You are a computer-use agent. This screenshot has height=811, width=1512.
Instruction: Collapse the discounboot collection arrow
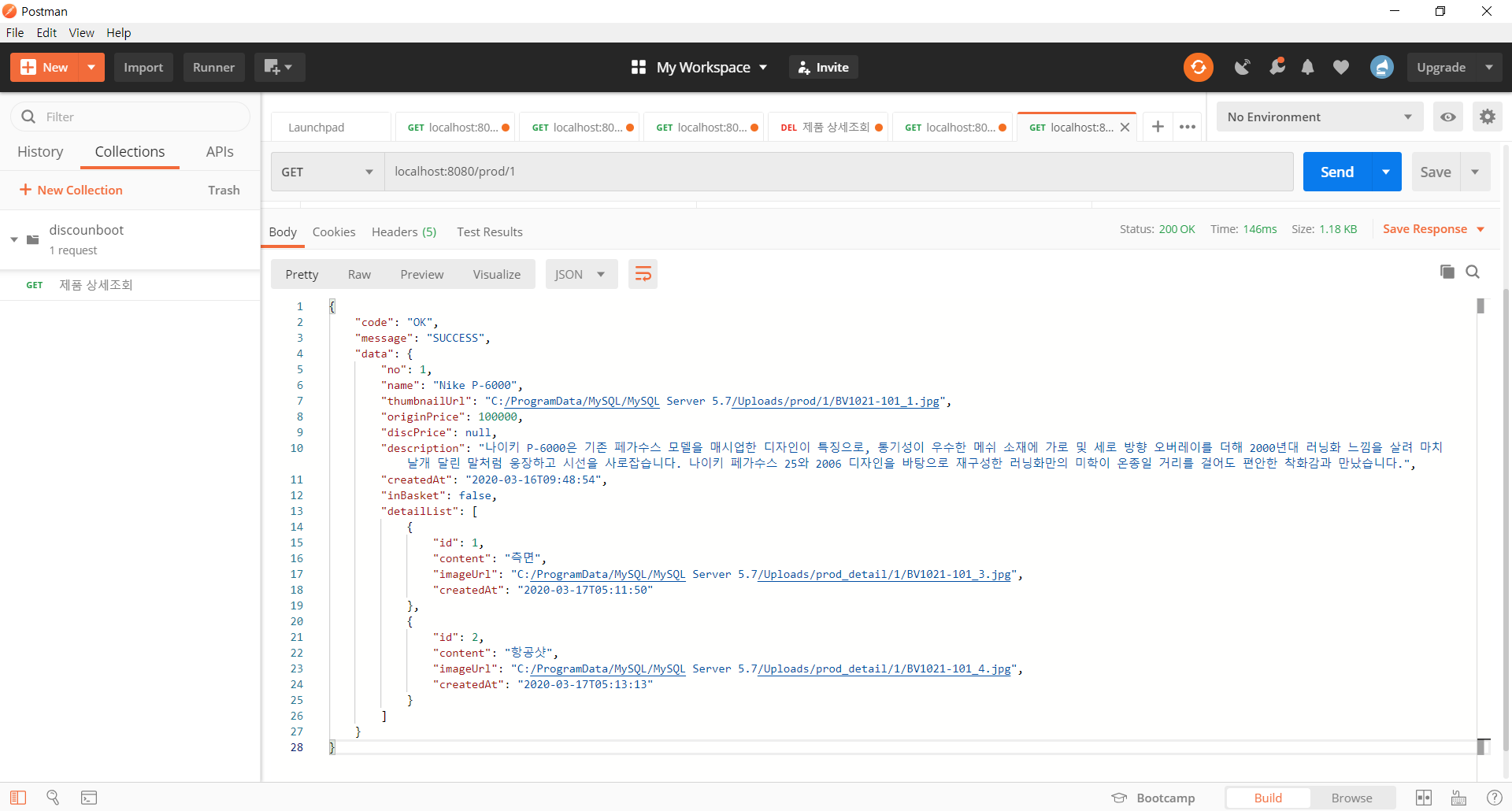point(14,239)
